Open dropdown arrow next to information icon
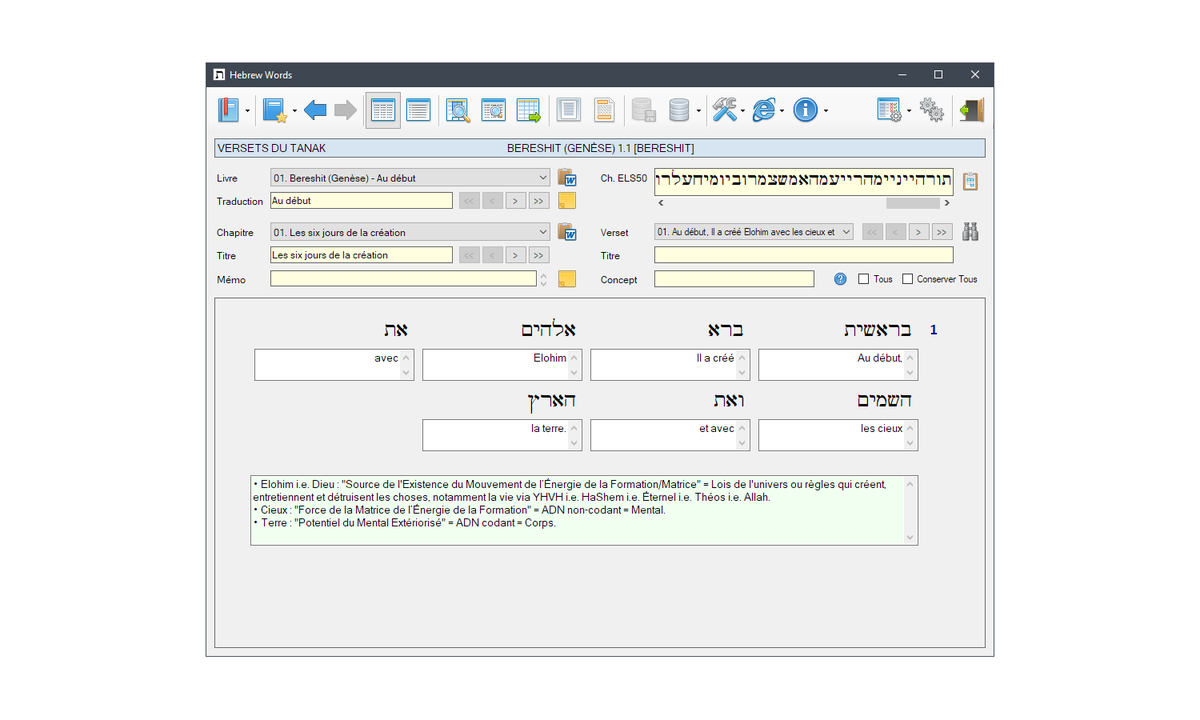Viewport: 1200px width, 720px height. point(825,111)
